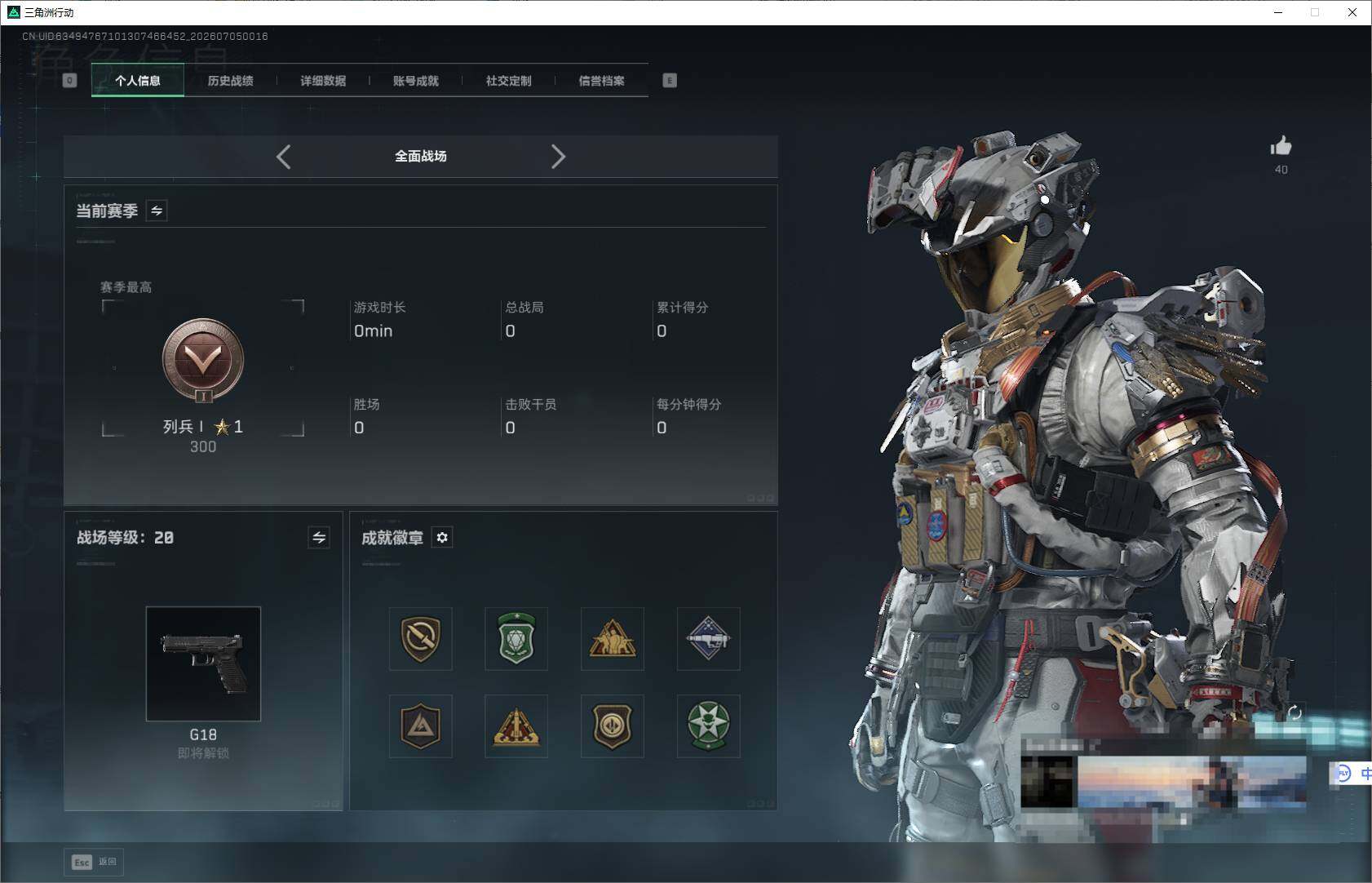
Task: Click the 总战局 stat label
Action: 524,307
